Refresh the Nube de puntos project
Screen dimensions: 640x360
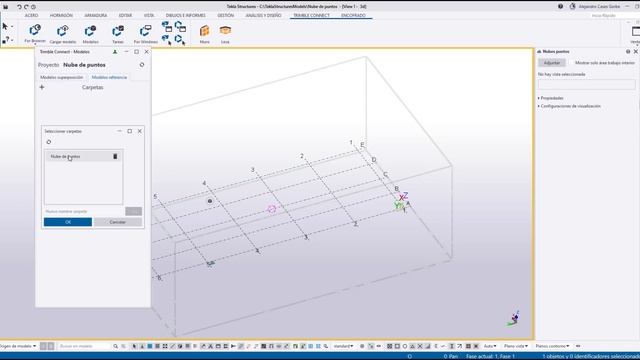pyautogui.click(x=142, y=65)
